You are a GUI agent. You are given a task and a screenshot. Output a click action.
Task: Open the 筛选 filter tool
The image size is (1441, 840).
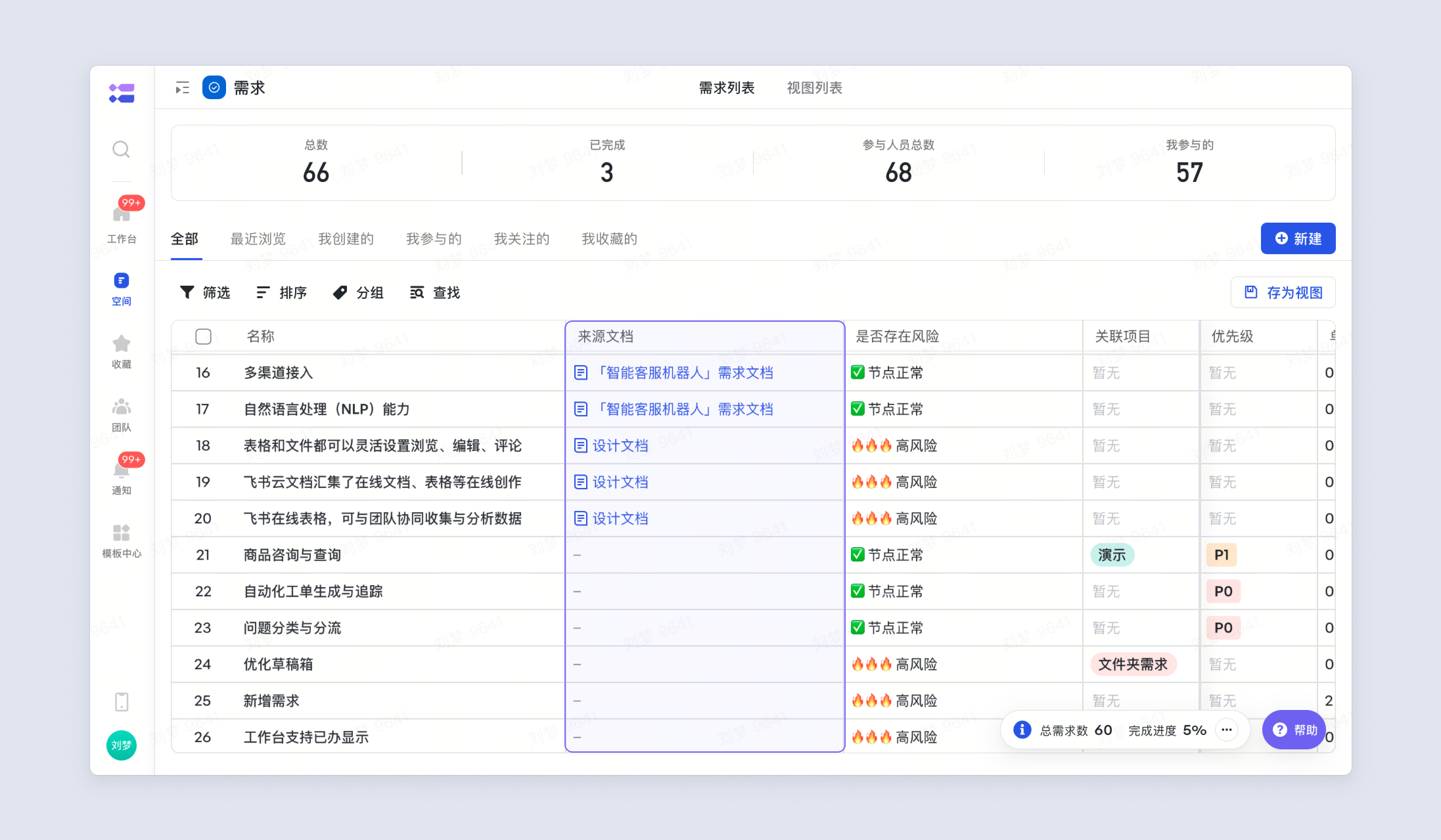point(205,293)
